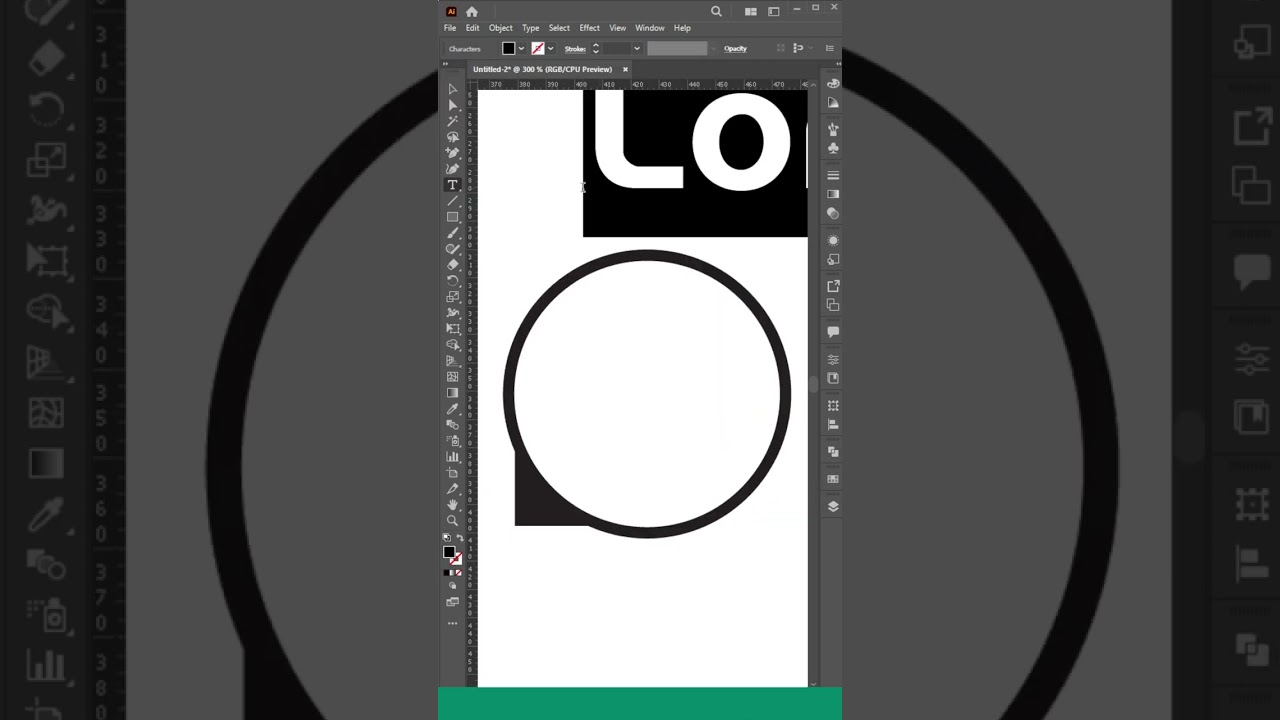Image resolution: width=1280 pixels, height=720 pixels.
Task: Open the Stroke panel icon
Action: click(x=833, y=175)
